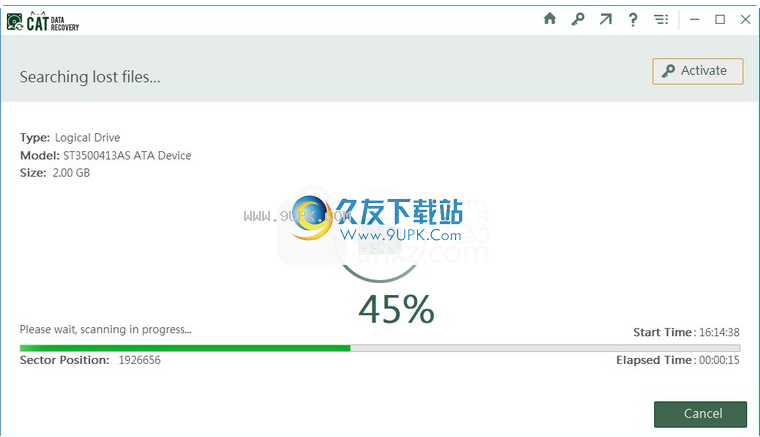Select Start Time 16:14:38 value
Image resolution: width=760 pixels, height=437 pixels.
pyautogui.click(x=719, y=332)
